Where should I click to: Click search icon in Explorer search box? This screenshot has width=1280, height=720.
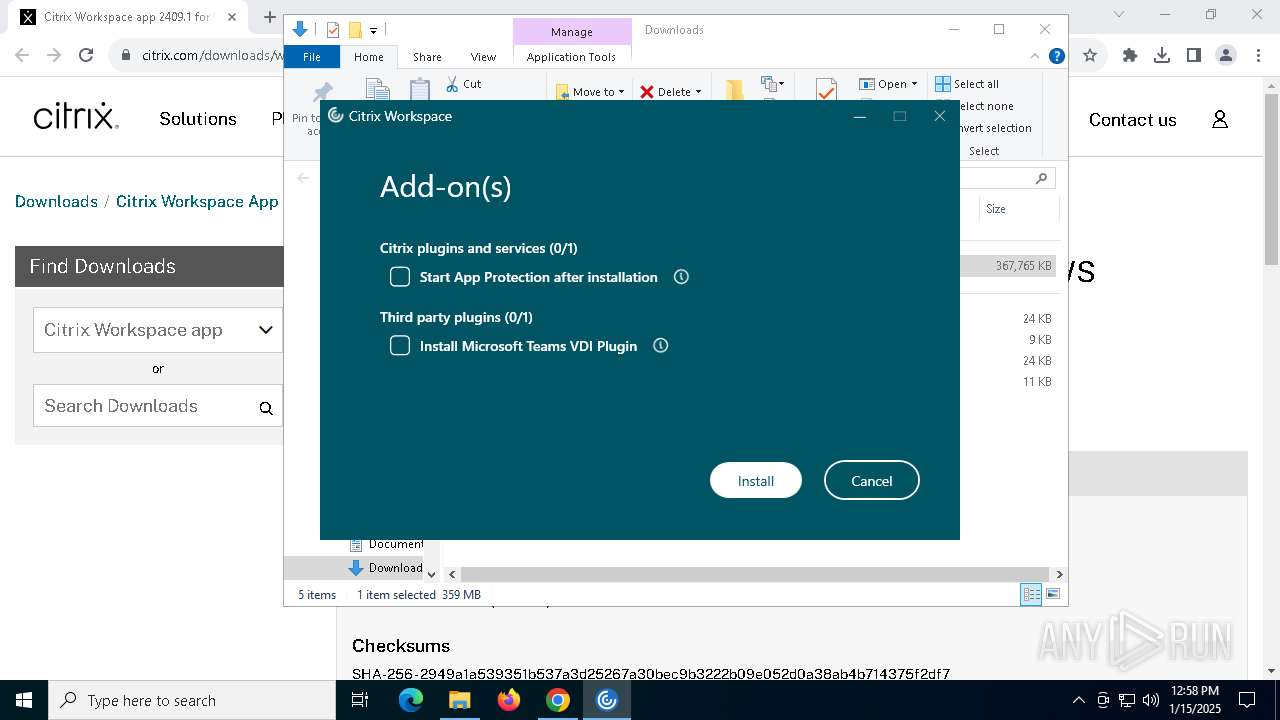(1041, 178)
